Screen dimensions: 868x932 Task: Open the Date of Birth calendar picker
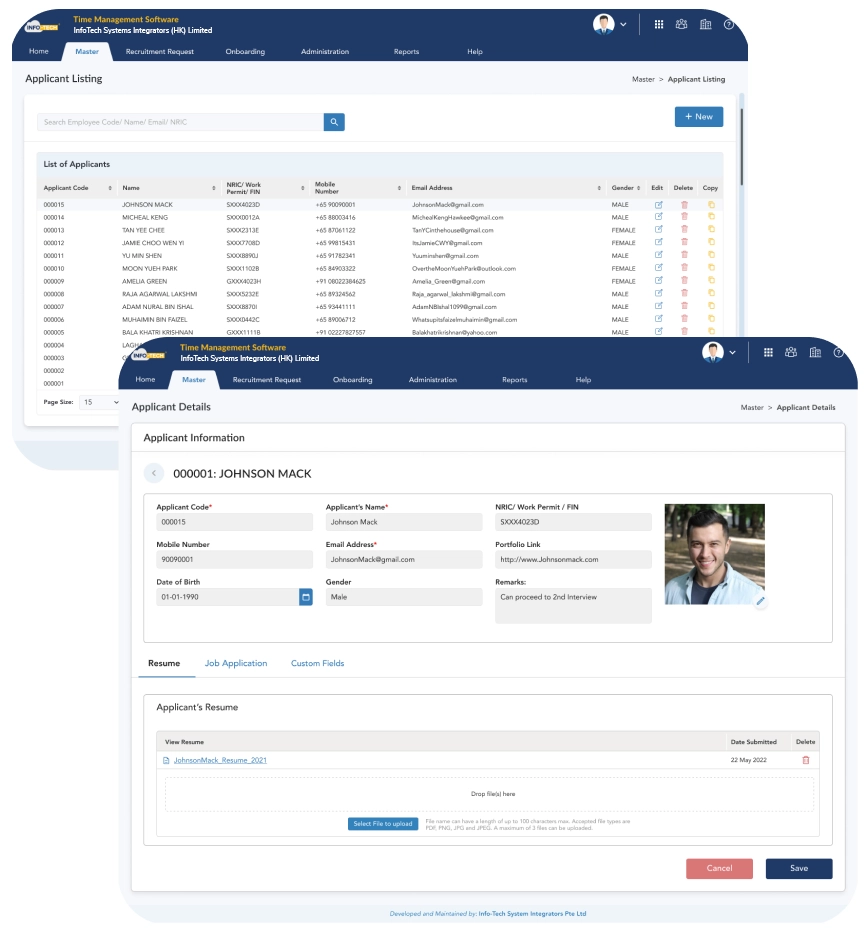tap(306, 597)
